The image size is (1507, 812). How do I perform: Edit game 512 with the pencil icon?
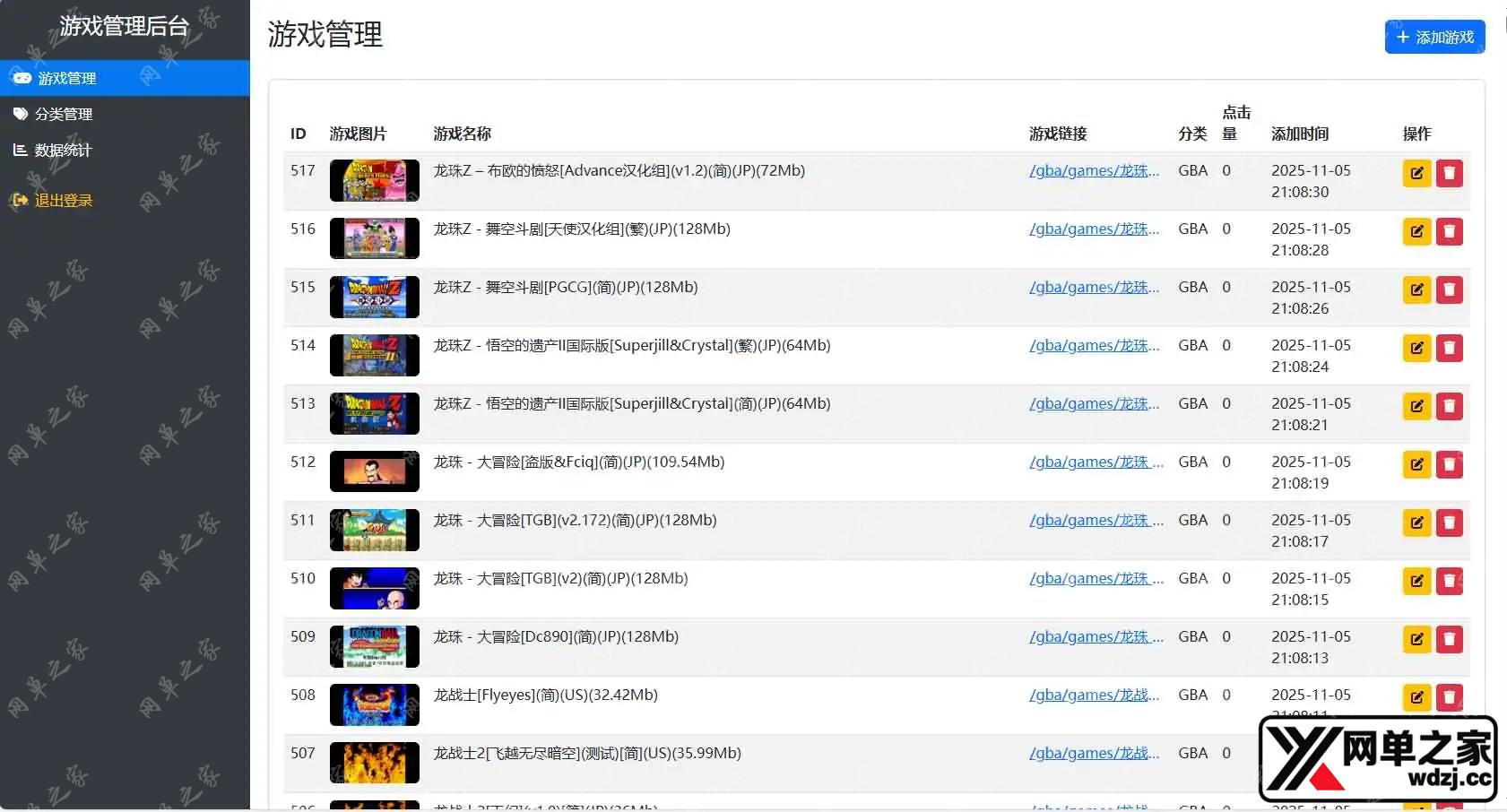pos(1416,465)
